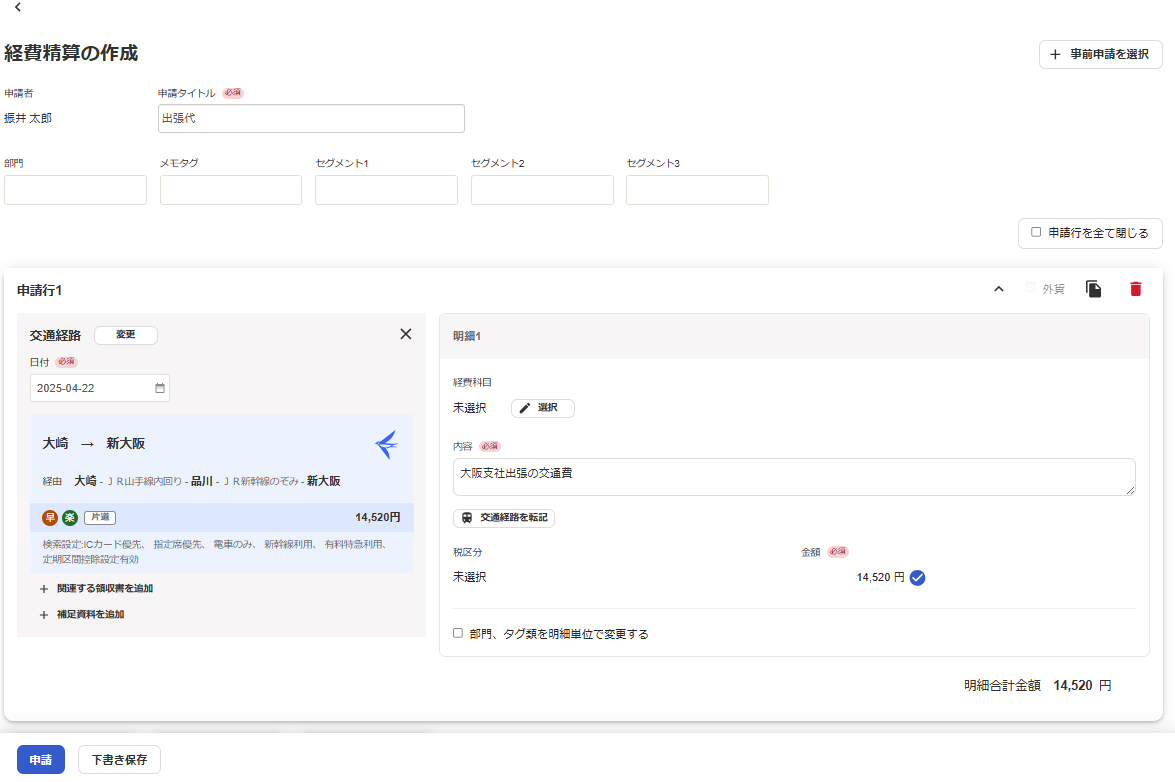Screen dimensions: 1175x782
Task: Open the calendar picker in the date field
Action: coord(160,388)
